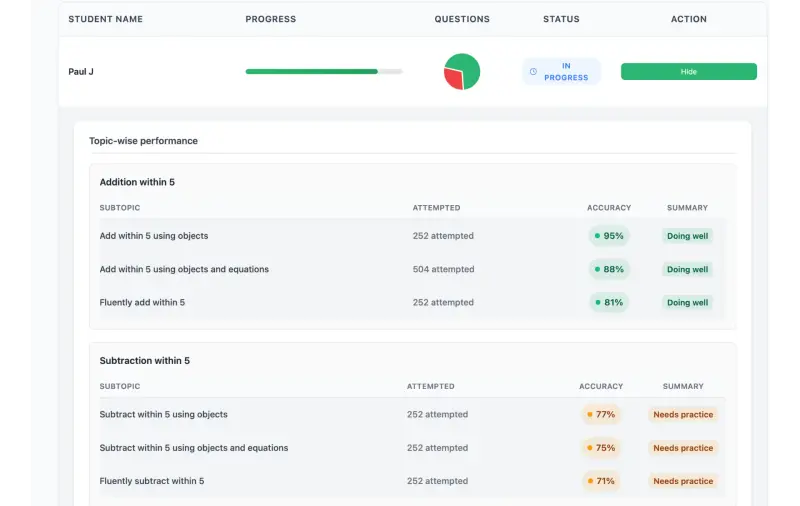The image size is (800, 506).
Task: Click Needs practice tag for Fluently subtract row
Action: click(683, 480)
